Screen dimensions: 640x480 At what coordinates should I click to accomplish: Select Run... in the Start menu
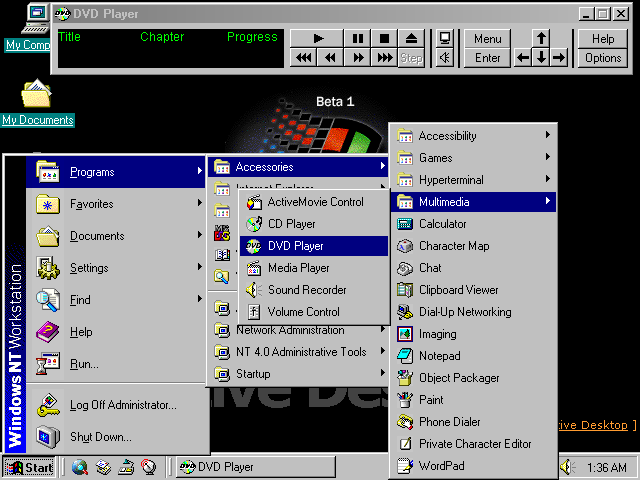click(116, 363)
